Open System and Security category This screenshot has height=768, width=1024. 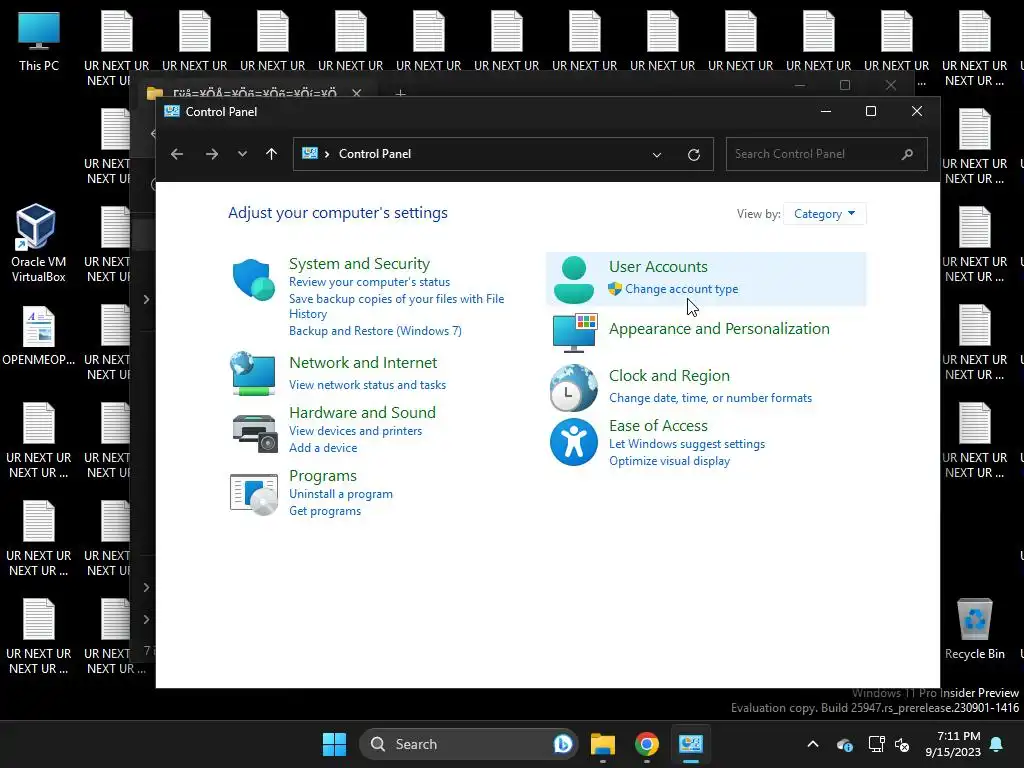(x=359, y=264)
